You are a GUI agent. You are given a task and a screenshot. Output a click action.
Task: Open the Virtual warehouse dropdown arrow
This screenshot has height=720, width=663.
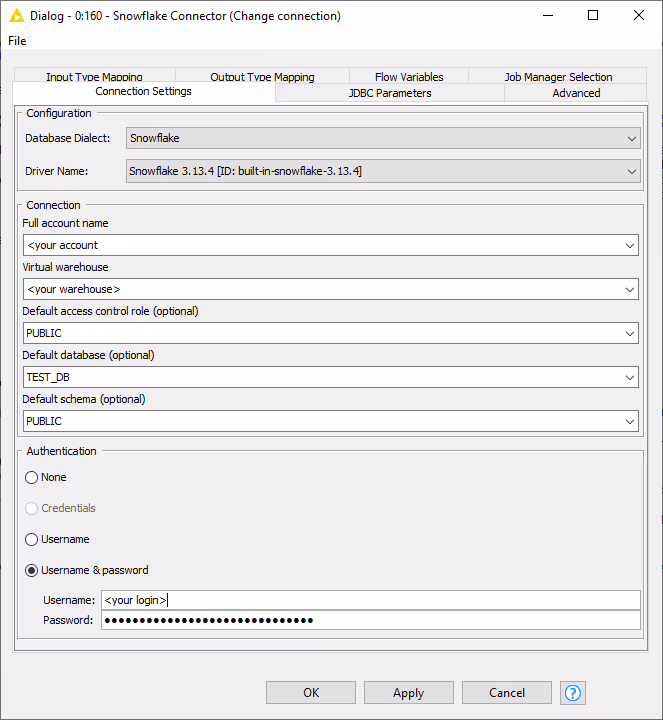[x=629, y=289]
